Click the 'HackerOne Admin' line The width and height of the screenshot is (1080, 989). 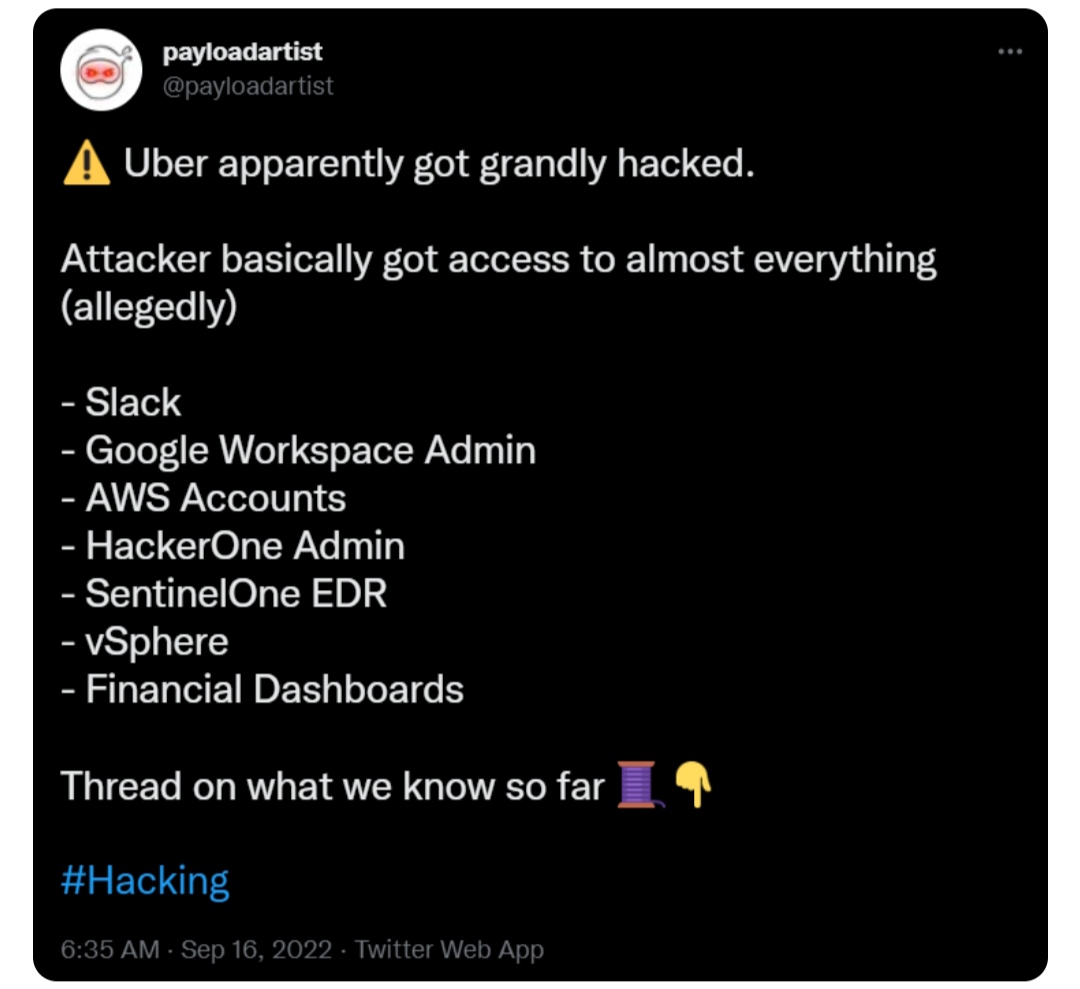tap(233, 545)
